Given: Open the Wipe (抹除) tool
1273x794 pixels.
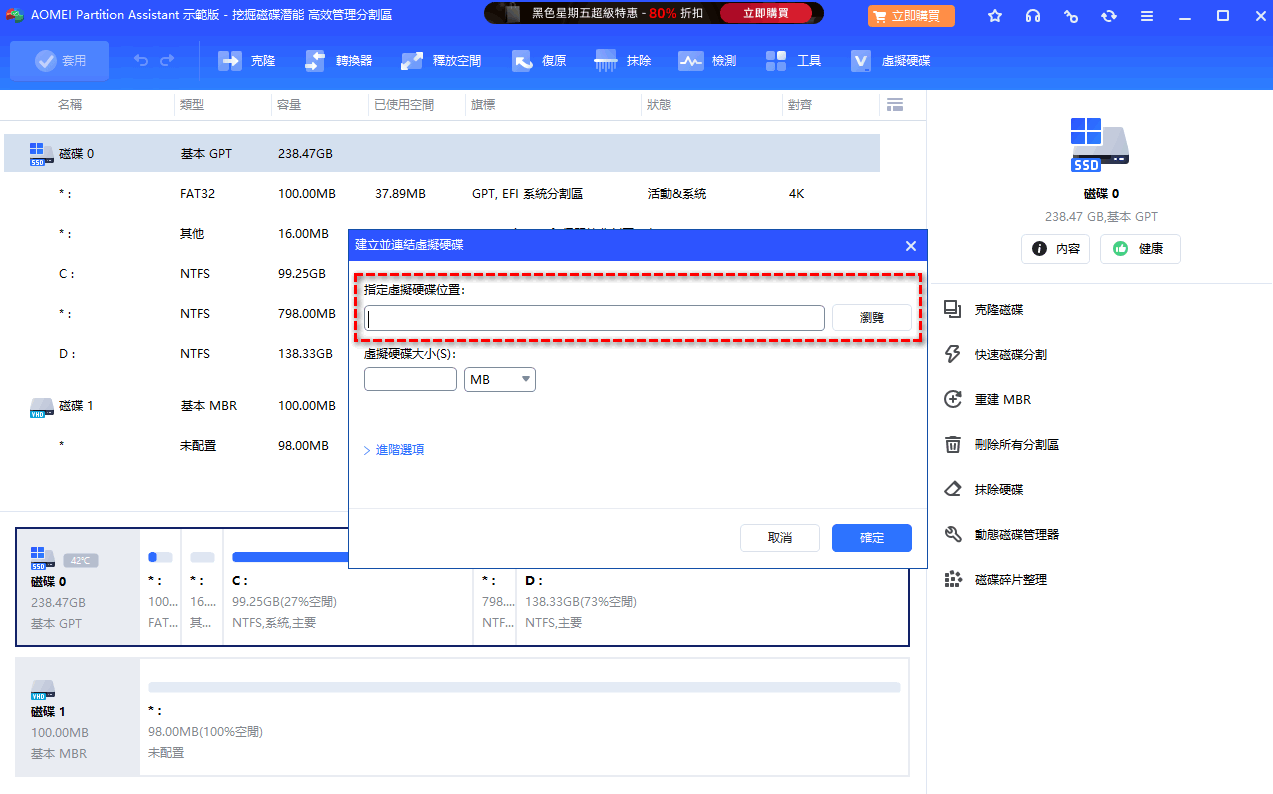Looking at the screenshot, I should 623,61.
